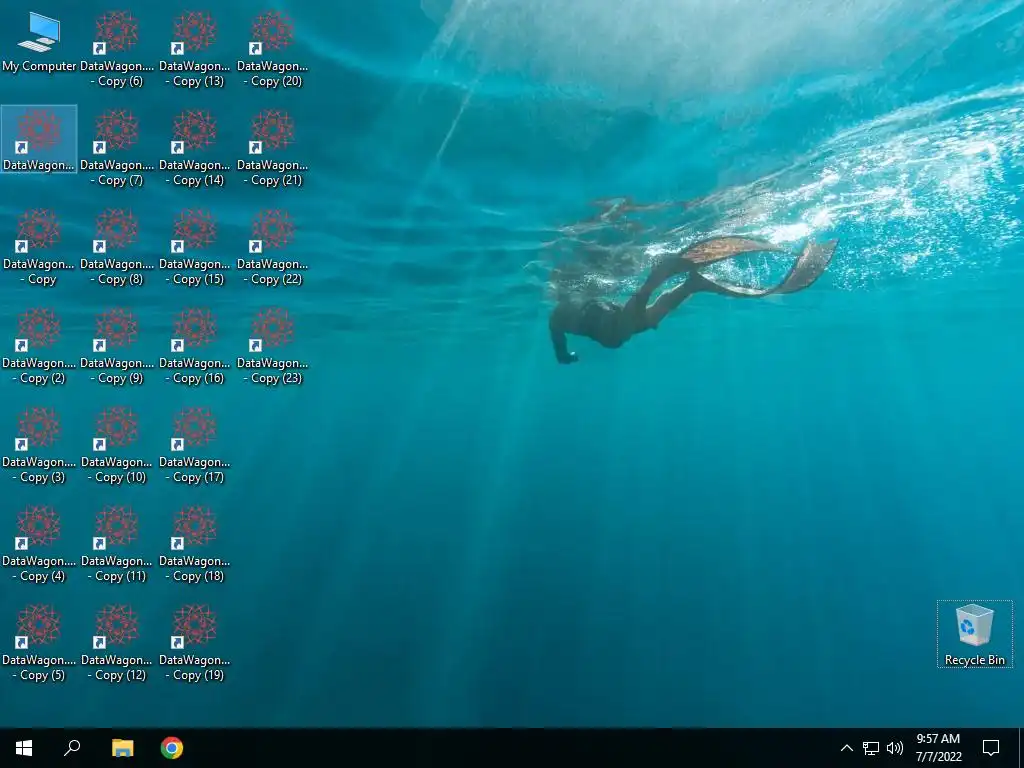The width and height of the screenshot is (1024, 768).
Task: Open taskbar search magnifier
Action: [x=72, y=748]
